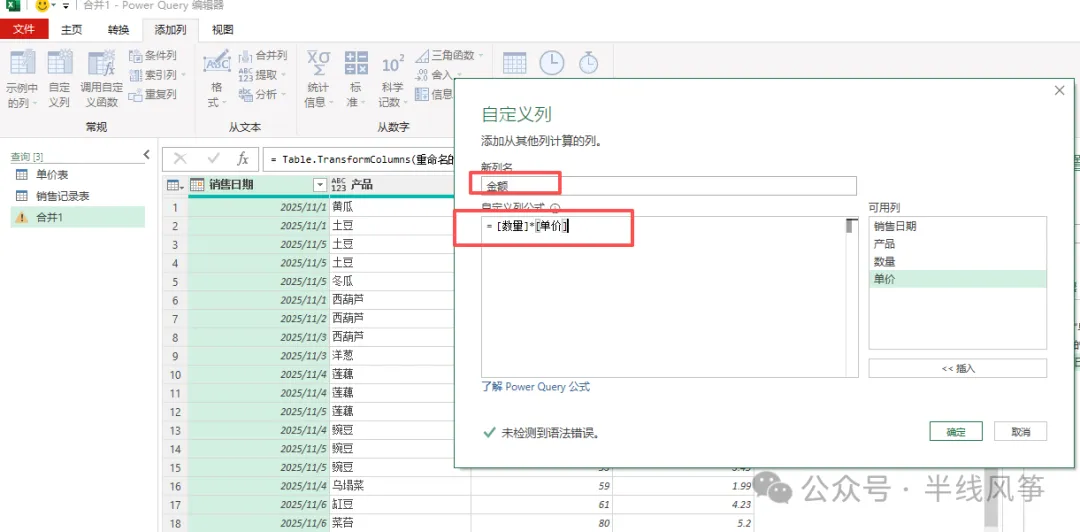Open 了解 Power Query 公式 link
Screen dimensions: 1080x532
[535, 387]
